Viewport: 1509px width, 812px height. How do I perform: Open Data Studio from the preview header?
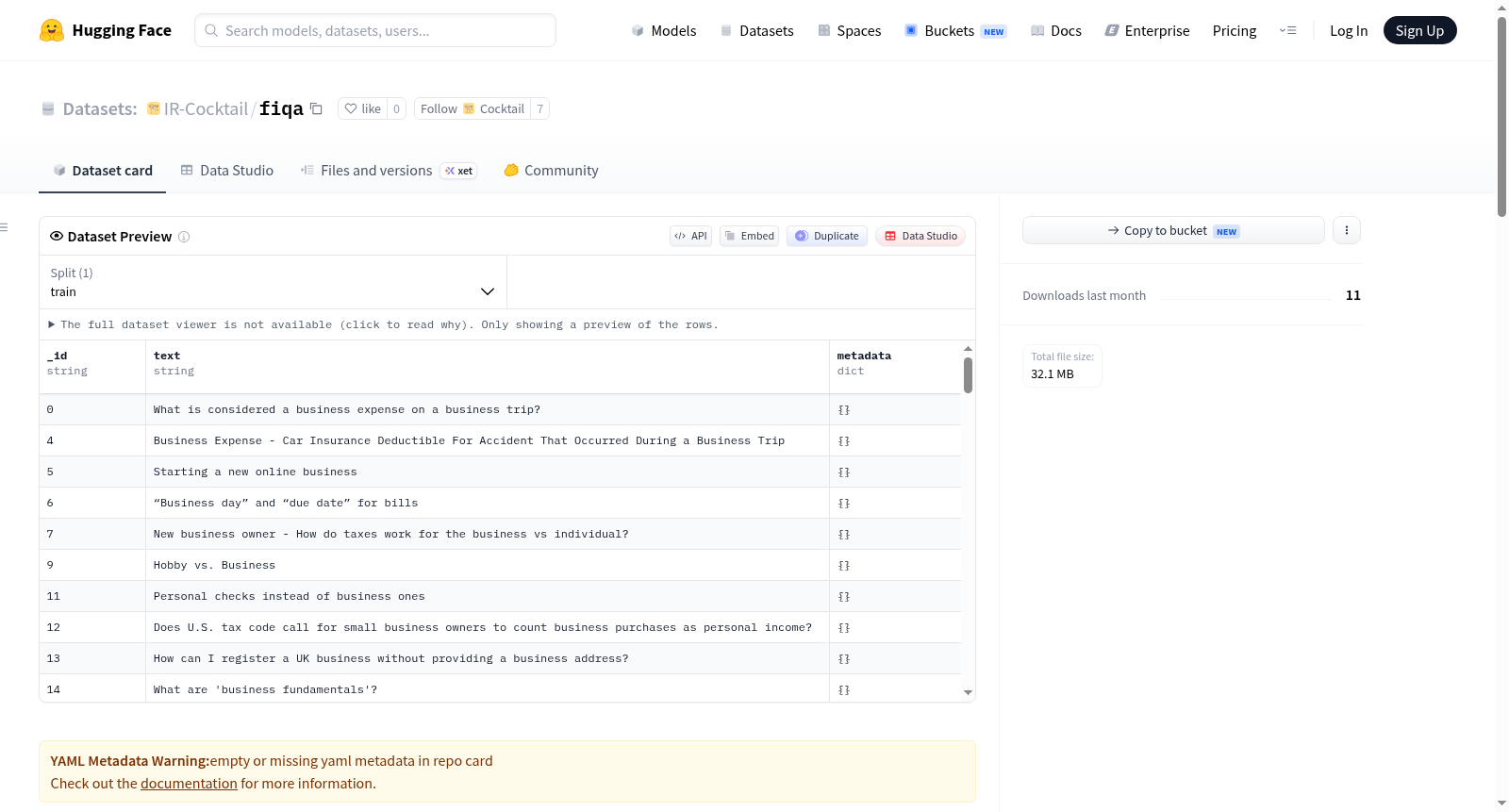point(920,236)
